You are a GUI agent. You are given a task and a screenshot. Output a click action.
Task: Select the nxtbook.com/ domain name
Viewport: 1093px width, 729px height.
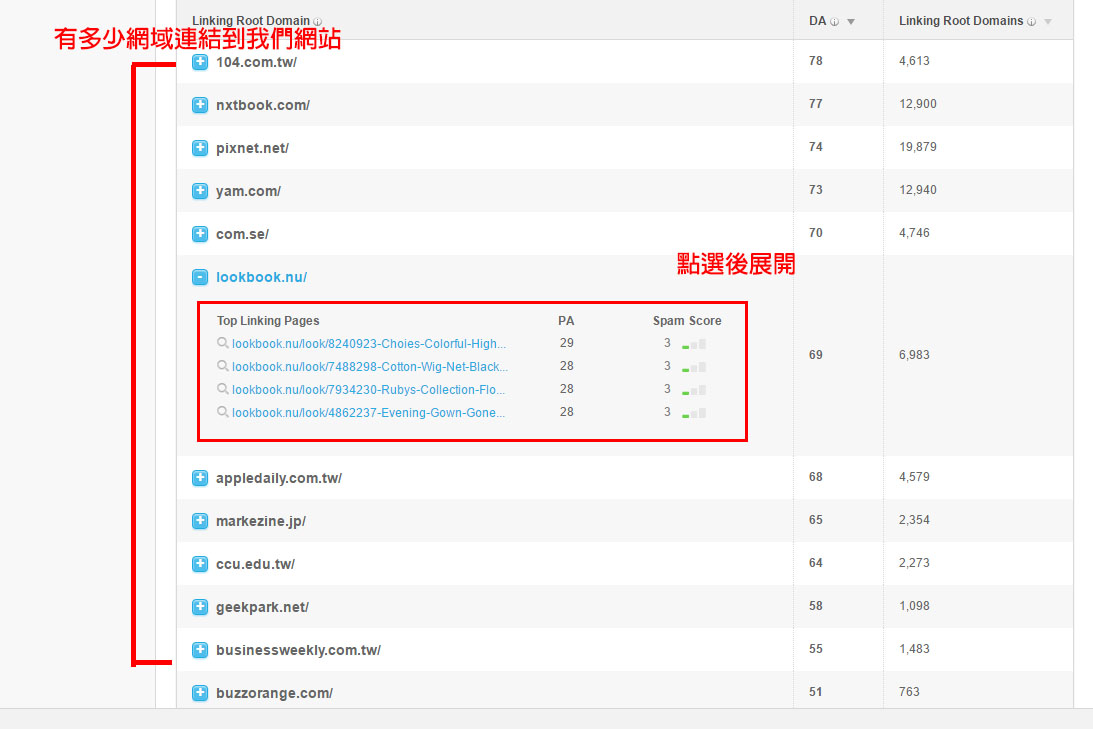point(263,105)
